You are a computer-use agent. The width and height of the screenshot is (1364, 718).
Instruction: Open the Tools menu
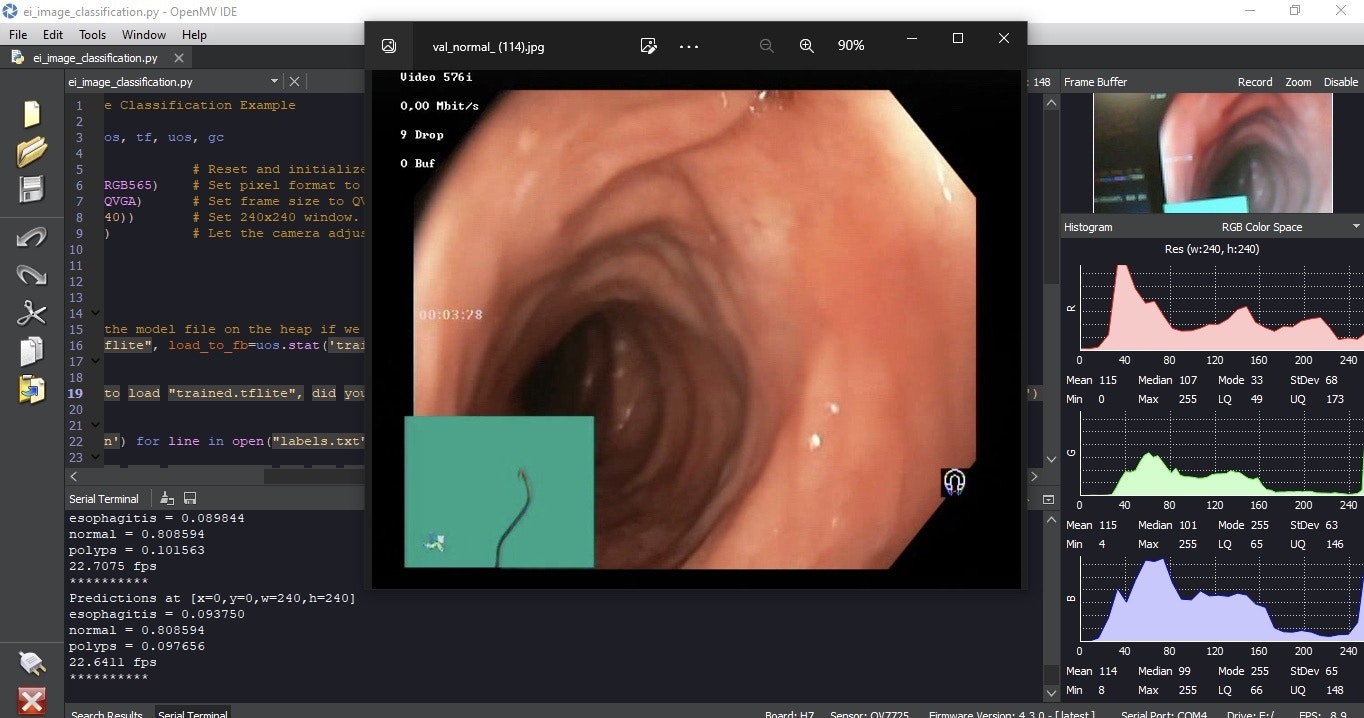[x=92, y=34]
